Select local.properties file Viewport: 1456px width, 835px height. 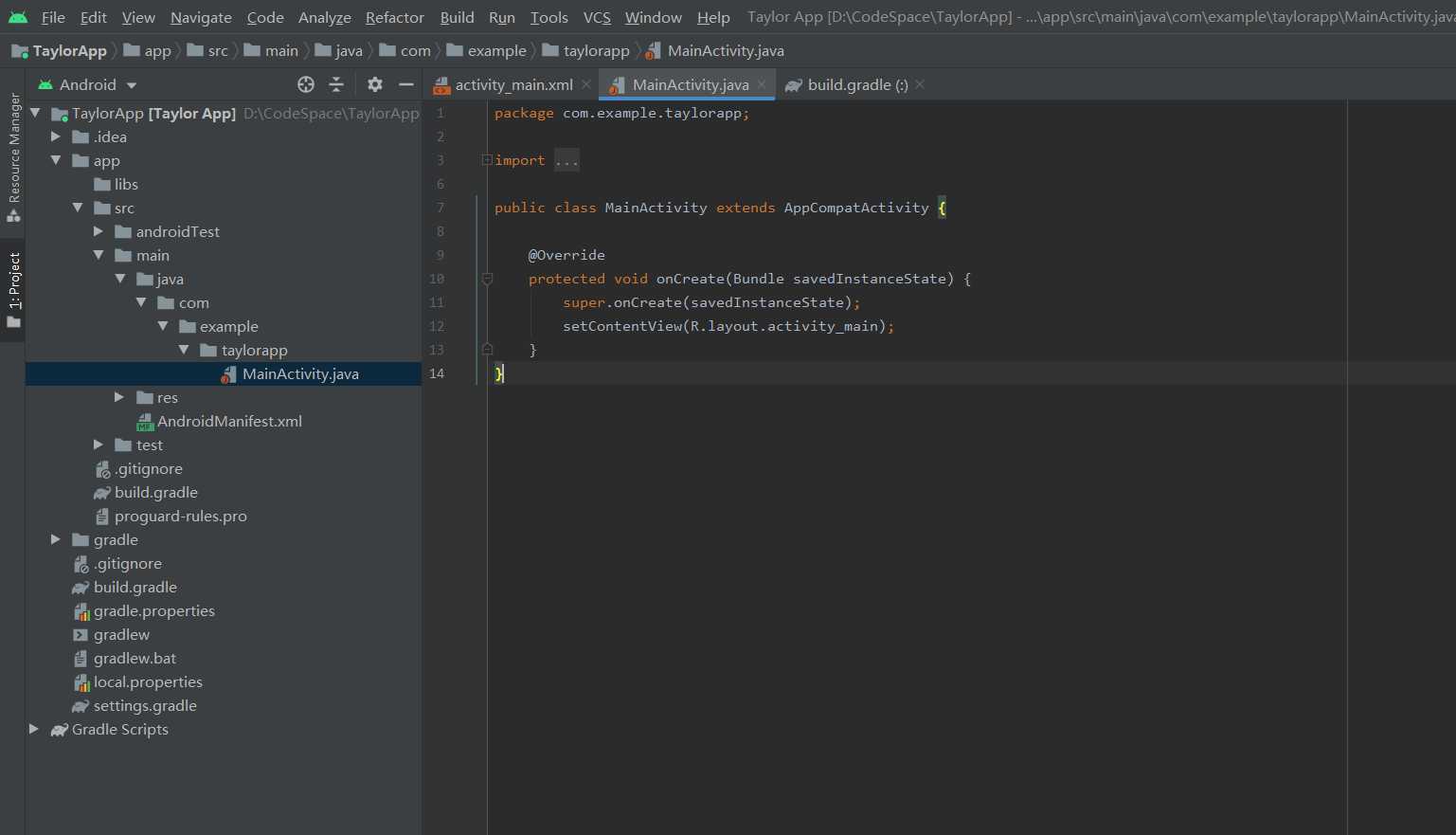138,681
